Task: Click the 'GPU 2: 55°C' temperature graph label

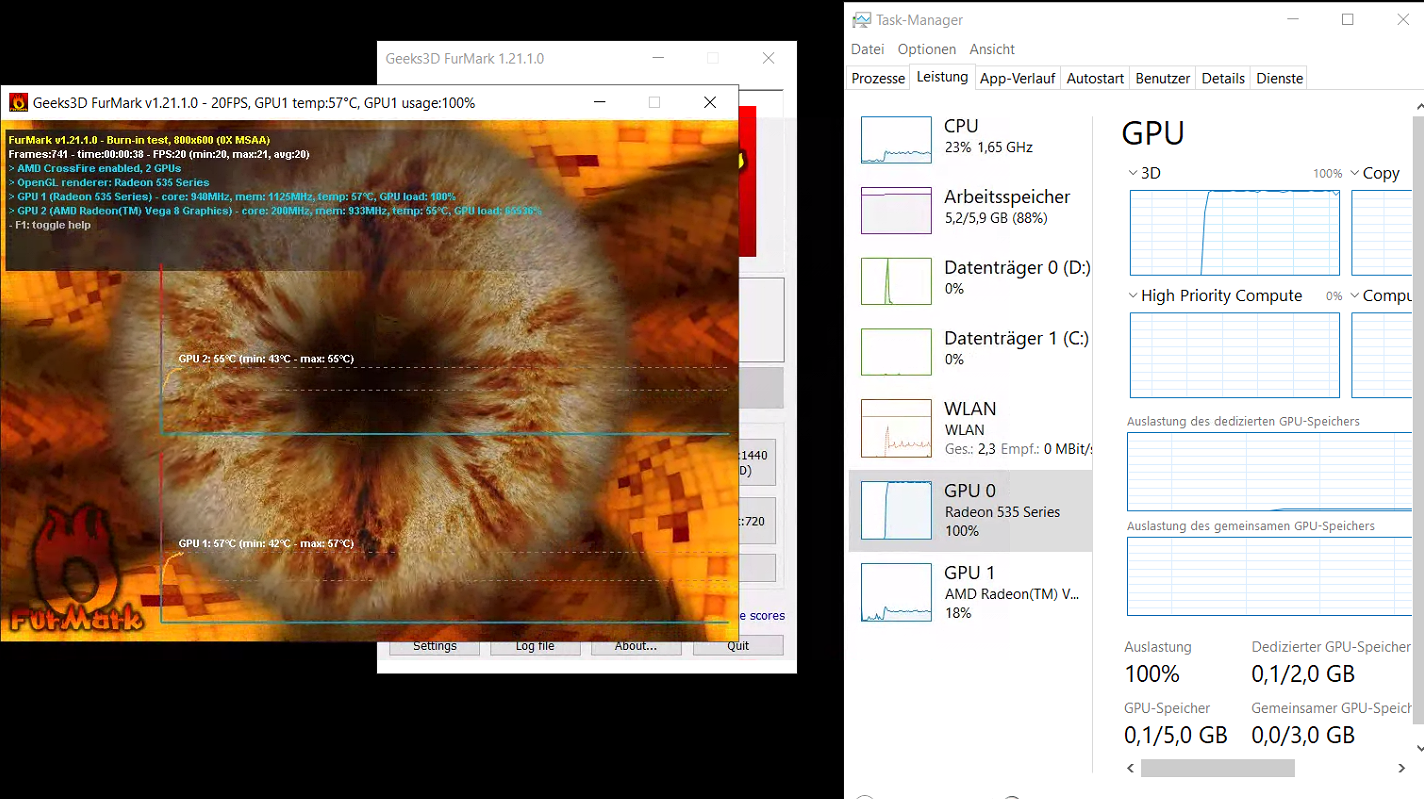Action: pos(266,359)
